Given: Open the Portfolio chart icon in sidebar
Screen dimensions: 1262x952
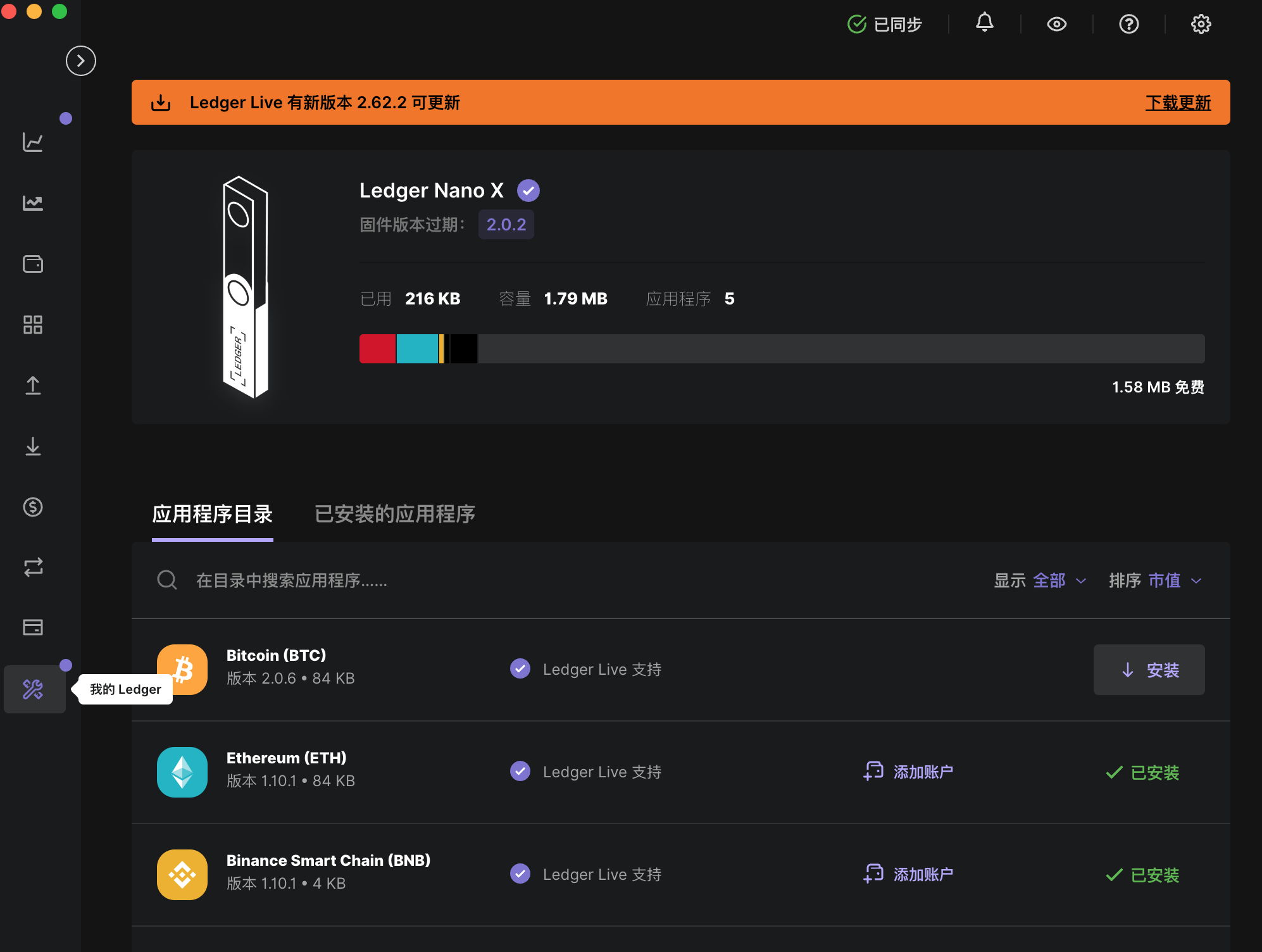Looking at the screenshot, I should tap(33, 142).
